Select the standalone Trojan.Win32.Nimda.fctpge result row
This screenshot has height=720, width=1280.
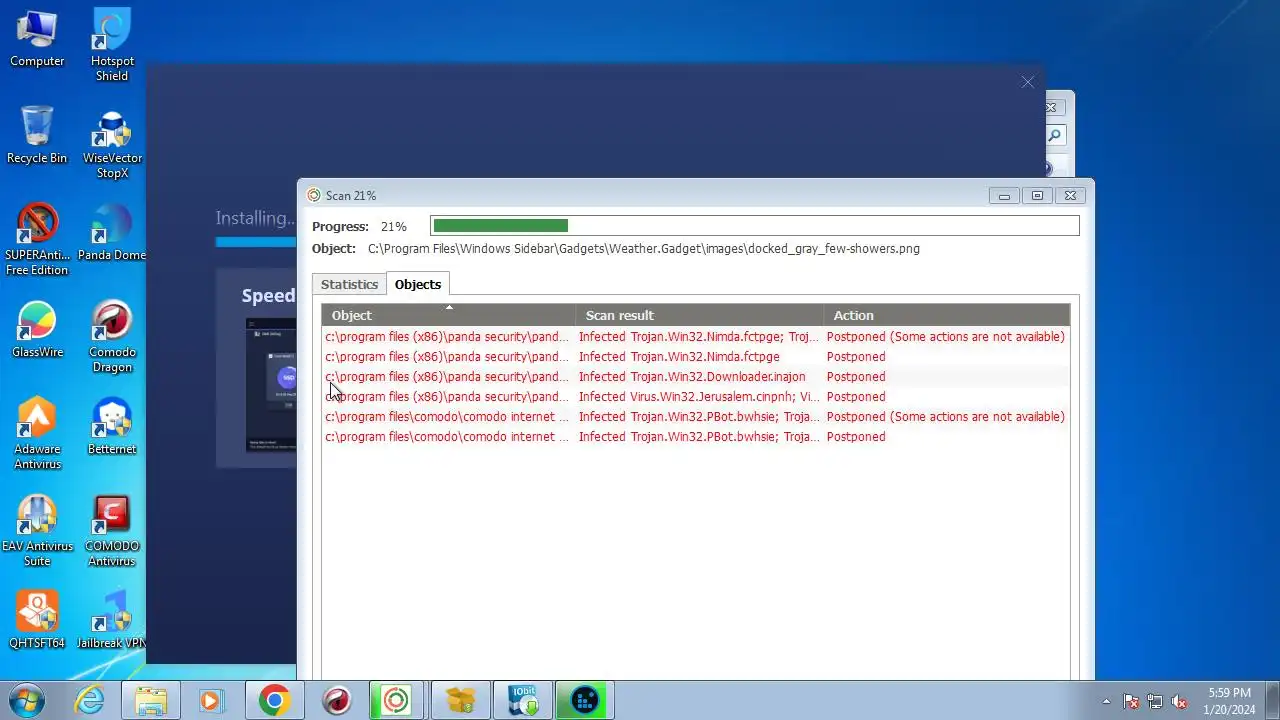(696, 356)
